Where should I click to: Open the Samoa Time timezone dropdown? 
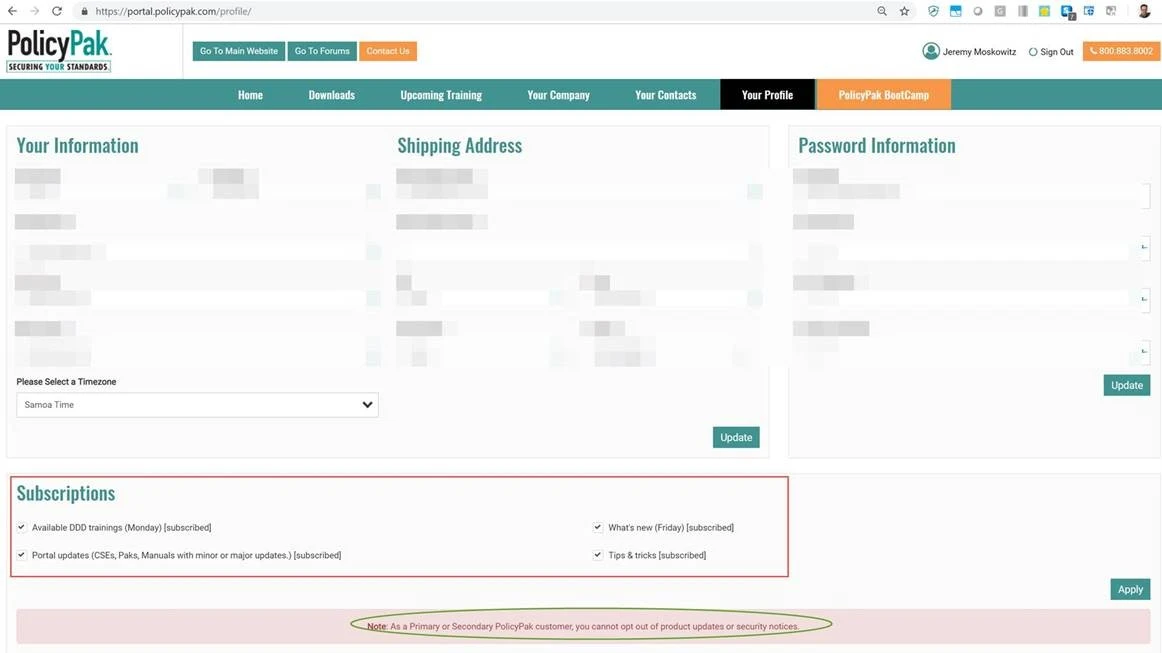pos(197,405)
